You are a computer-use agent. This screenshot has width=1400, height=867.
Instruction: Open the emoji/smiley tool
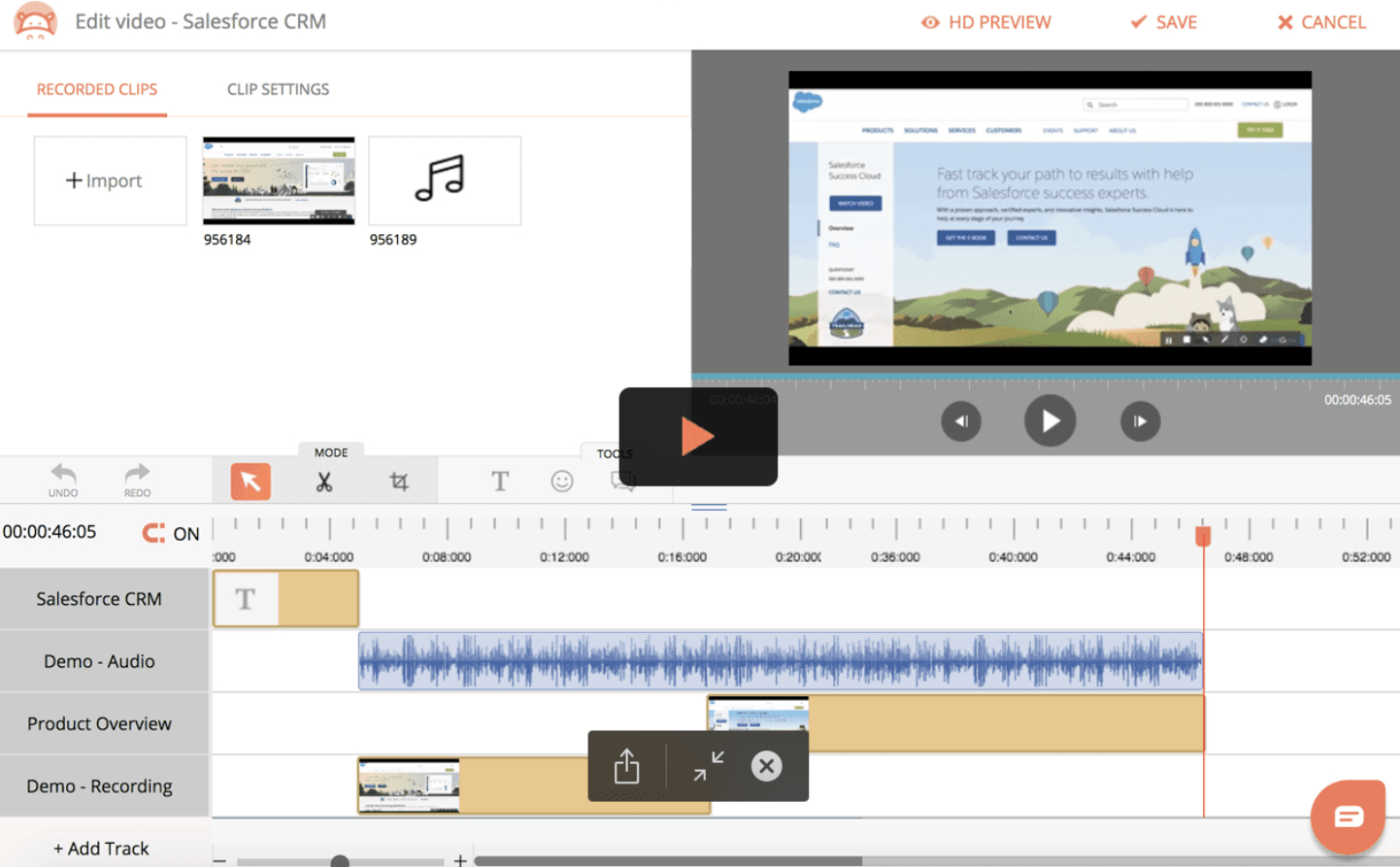point(562,481)
